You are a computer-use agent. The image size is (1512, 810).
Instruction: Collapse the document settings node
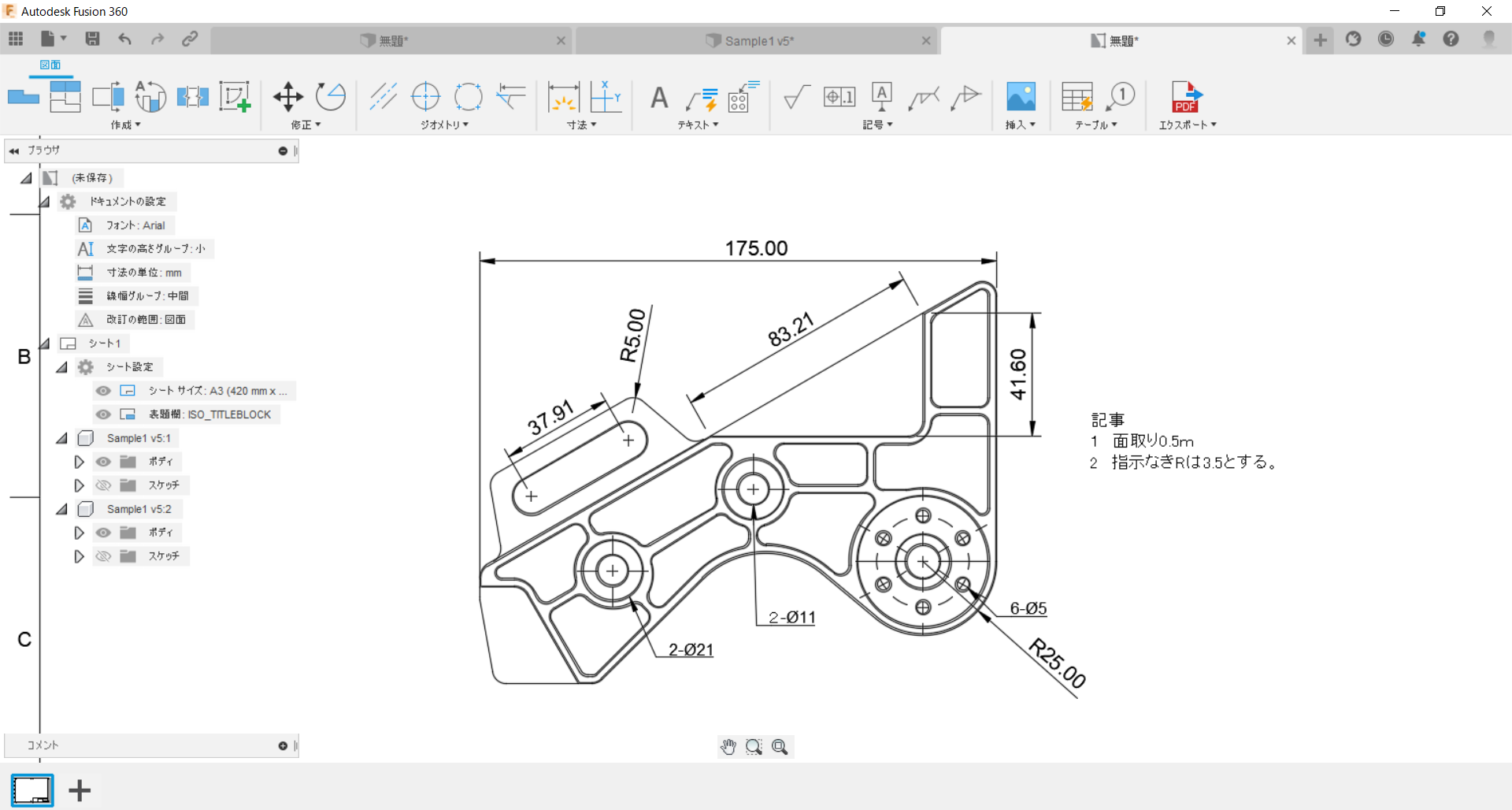pyautogui.click(x=45, y=202)
